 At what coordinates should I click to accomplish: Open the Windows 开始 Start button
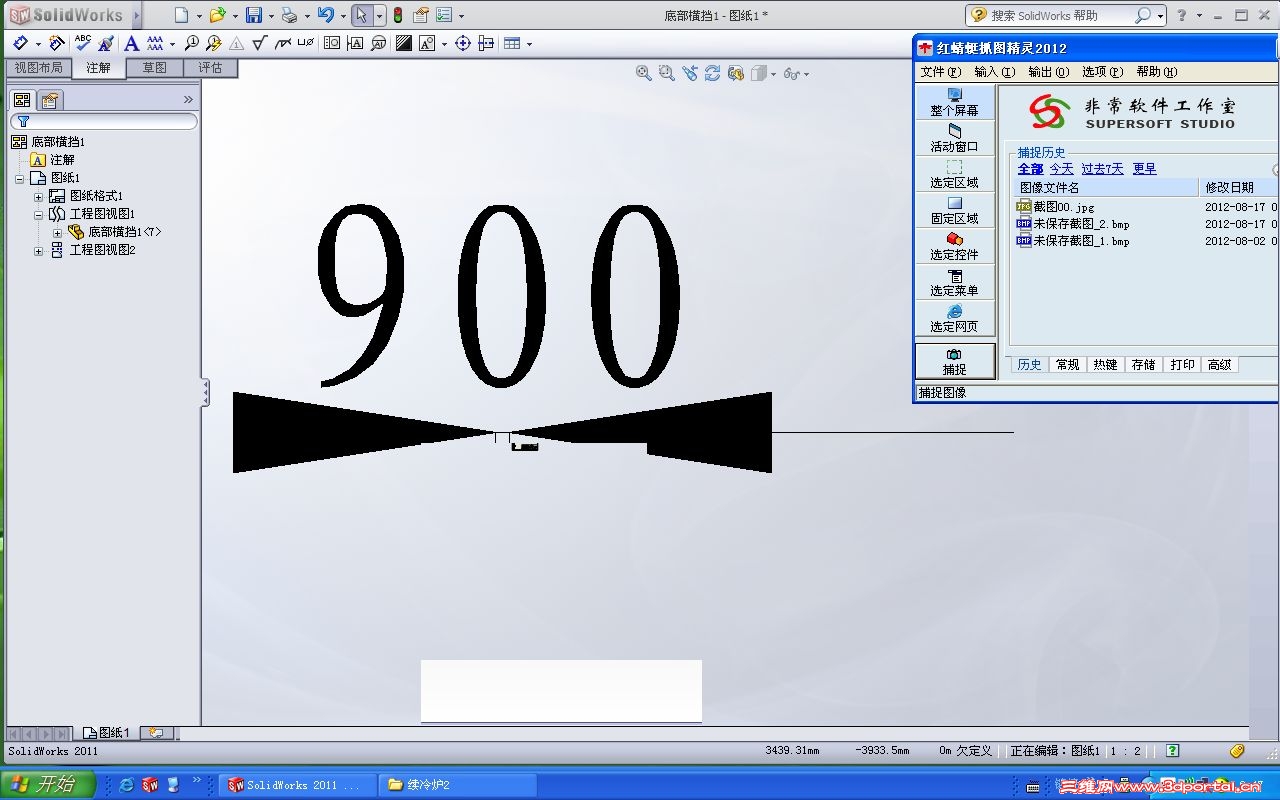47,785
